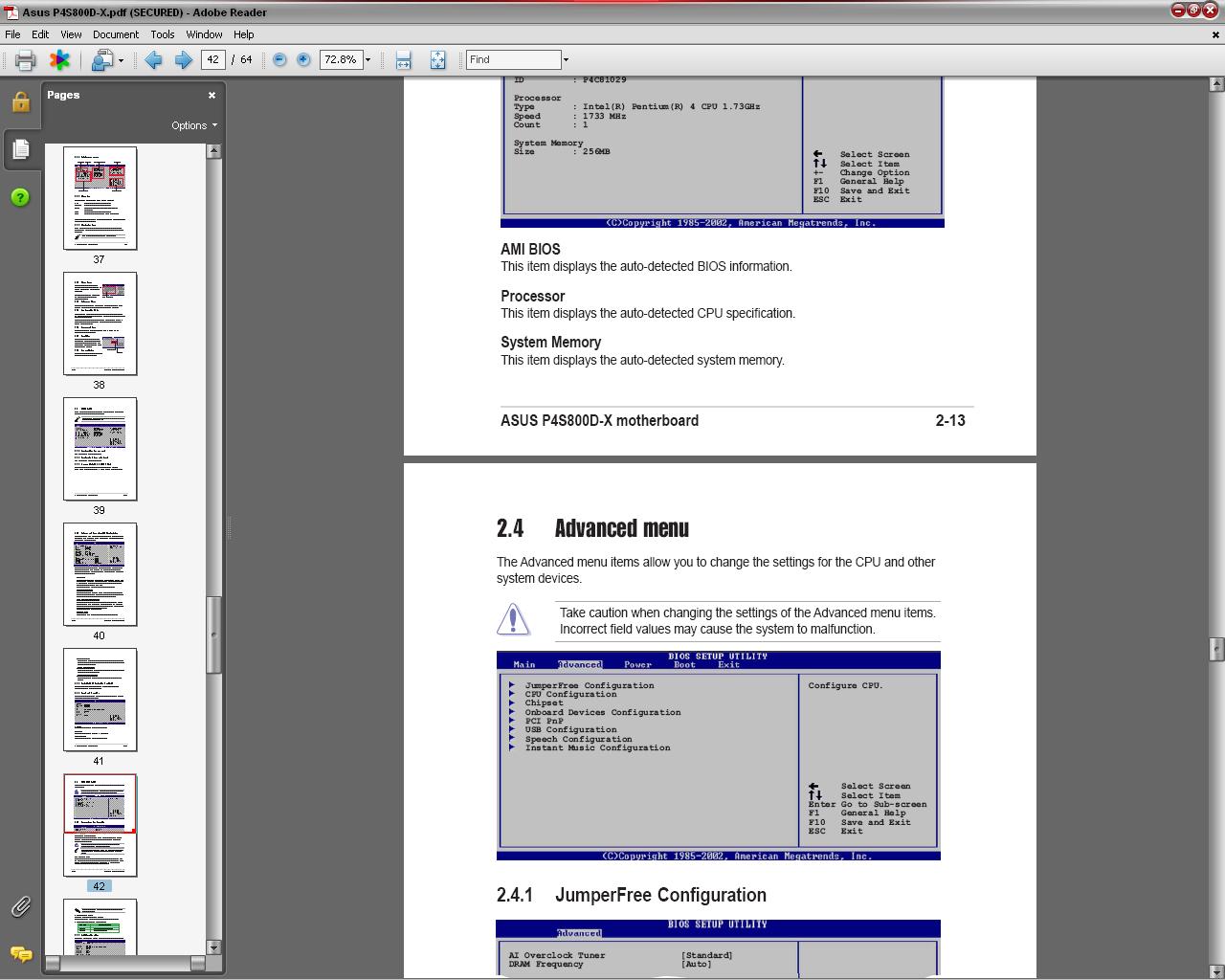Click the zoom percentage field 72.8%
Viewport: 1225px width, 980px height.
tap(340, 59)
